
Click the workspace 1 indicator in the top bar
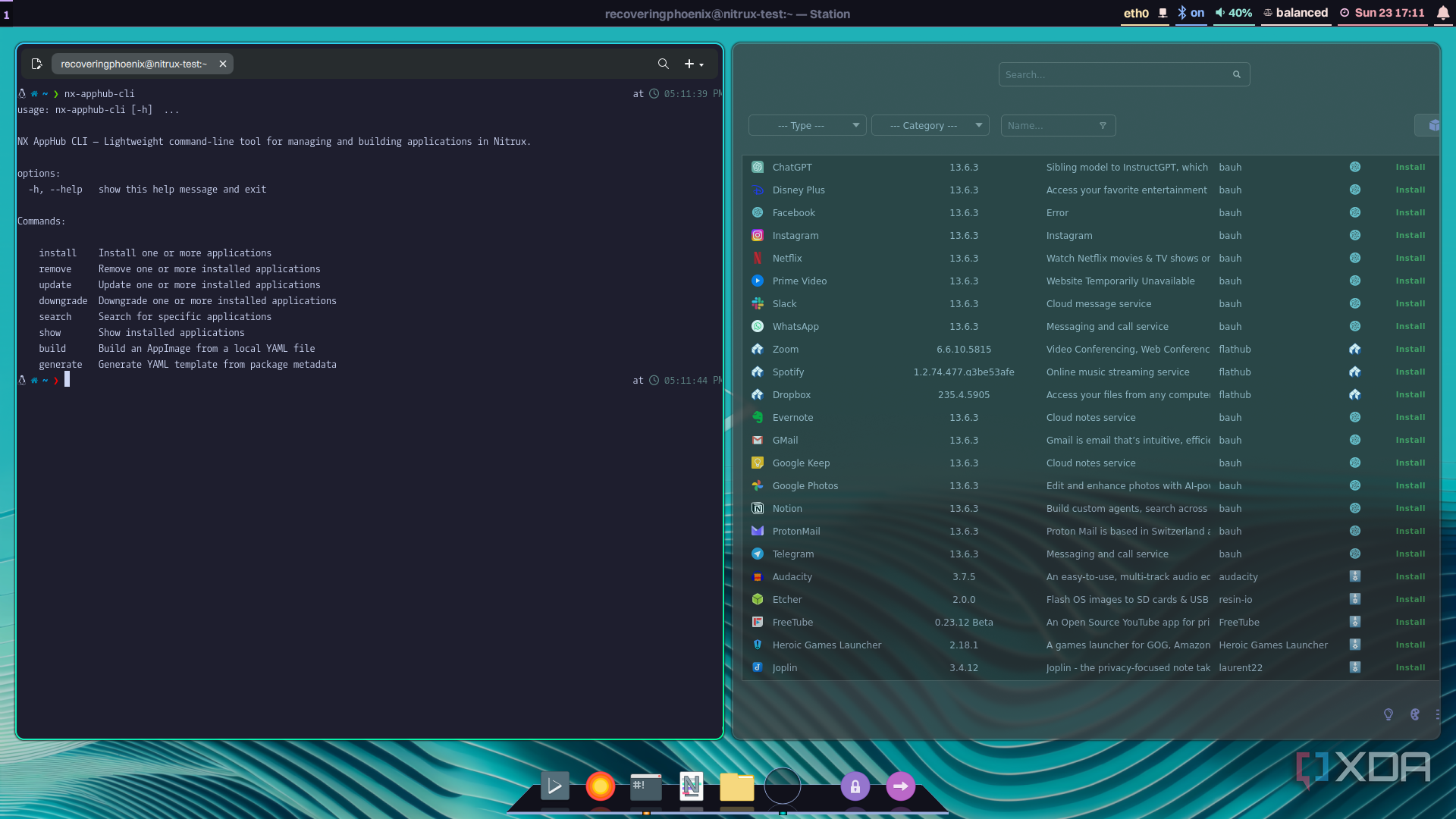point(7,14)
